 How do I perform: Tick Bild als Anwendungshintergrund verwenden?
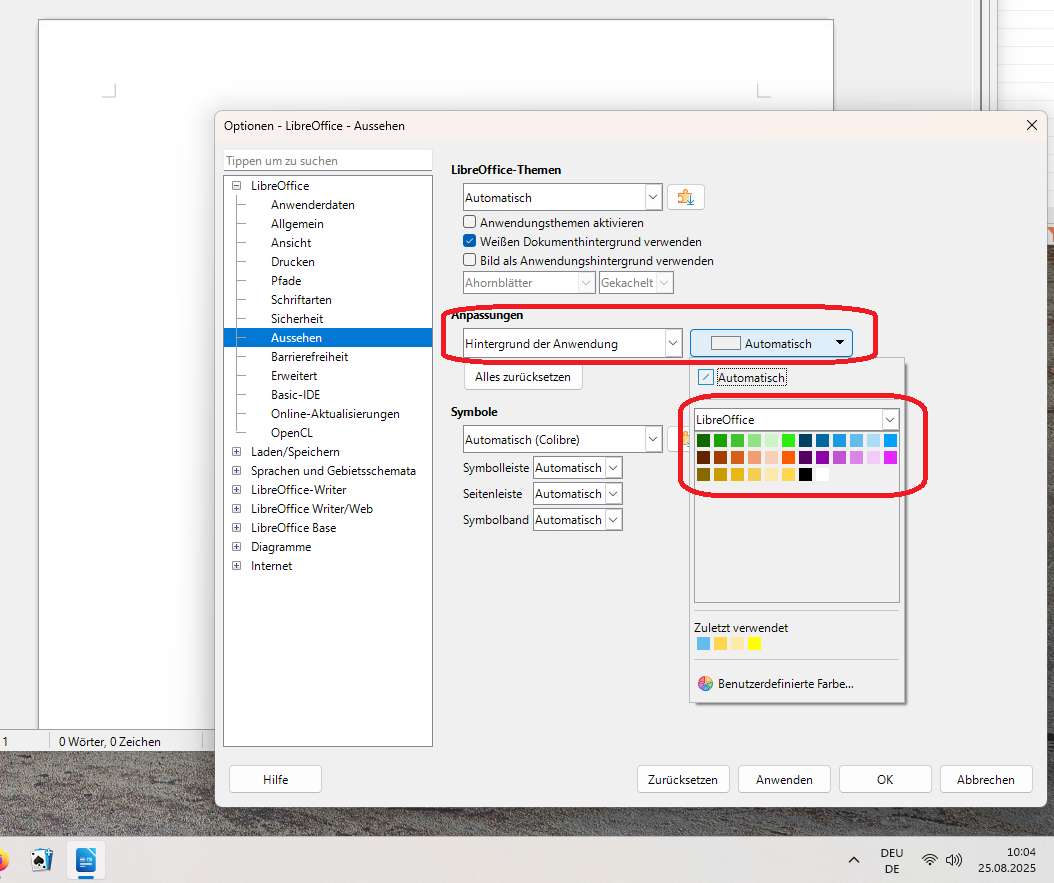[469, 259]
